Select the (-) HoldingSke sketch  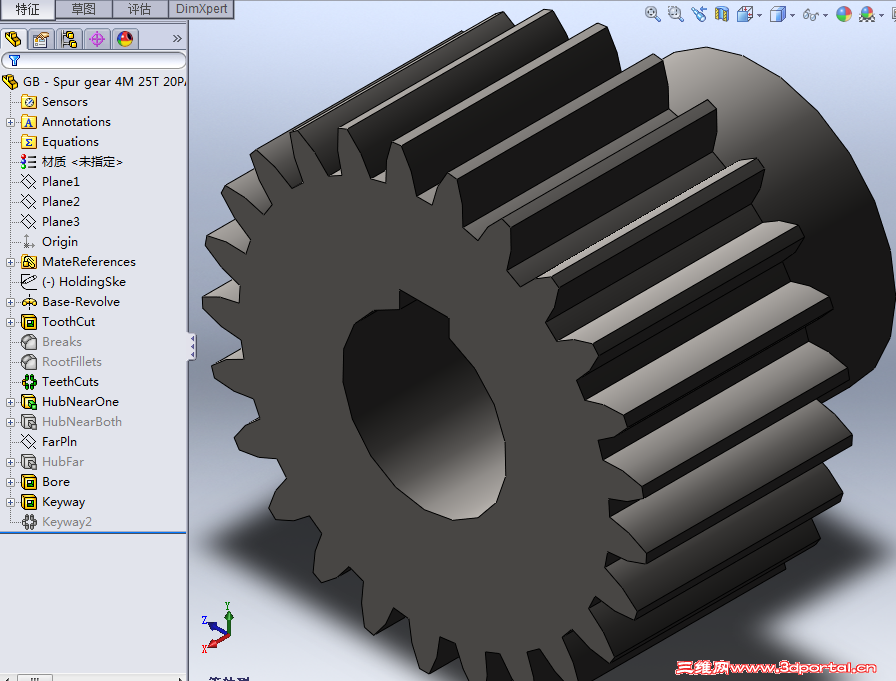coord(73,282)
